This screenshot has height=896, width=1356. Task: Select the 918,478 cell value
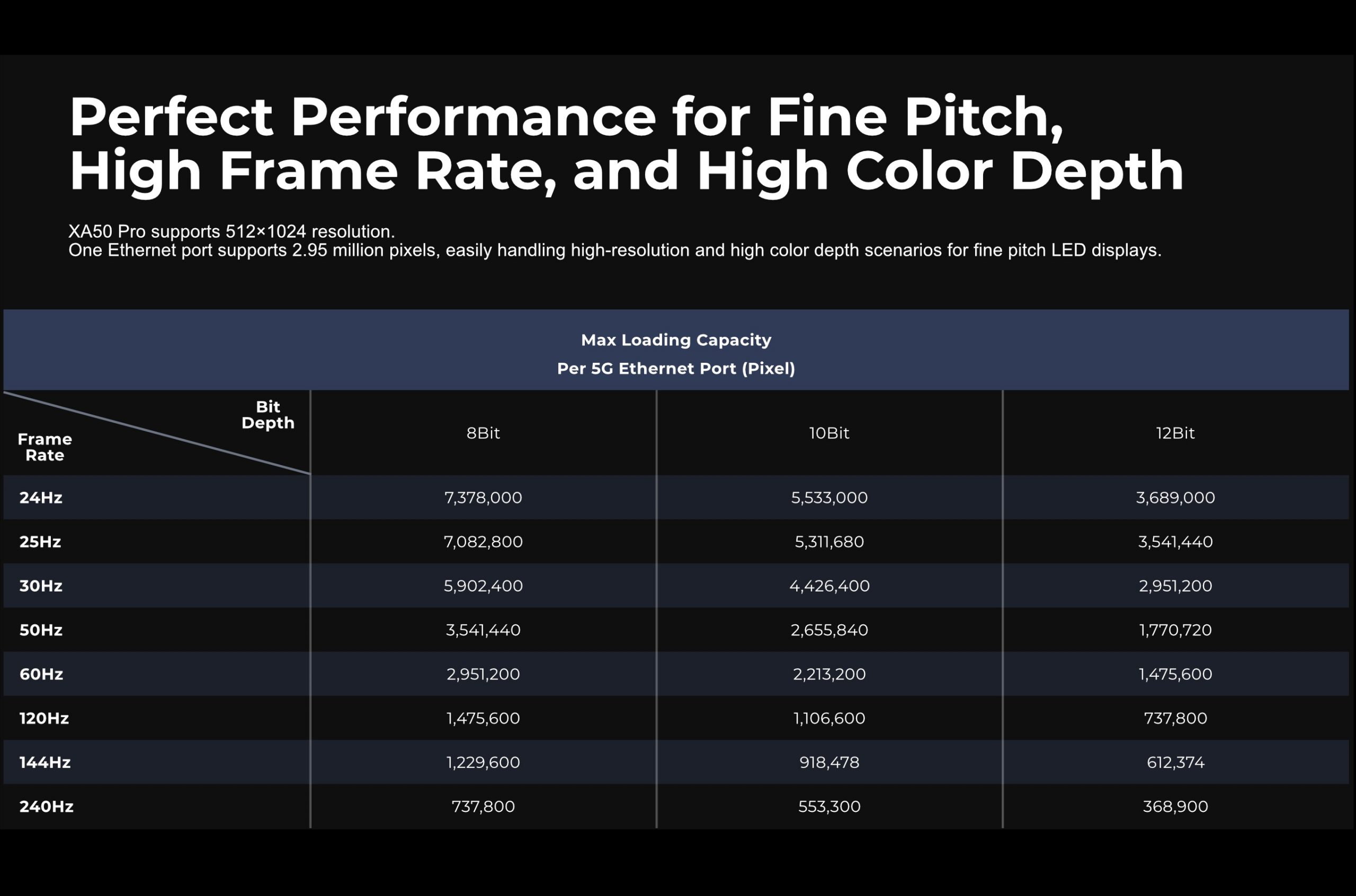click(829, 762)
